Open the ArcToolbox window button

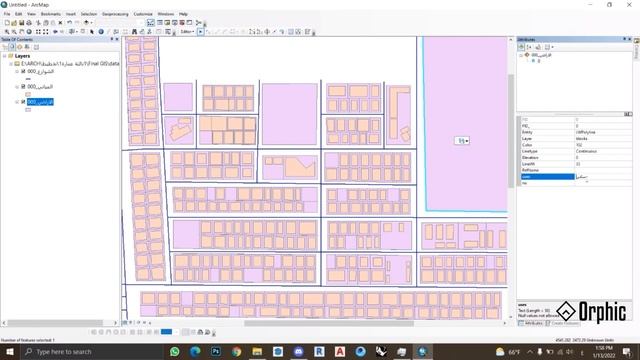182,23
